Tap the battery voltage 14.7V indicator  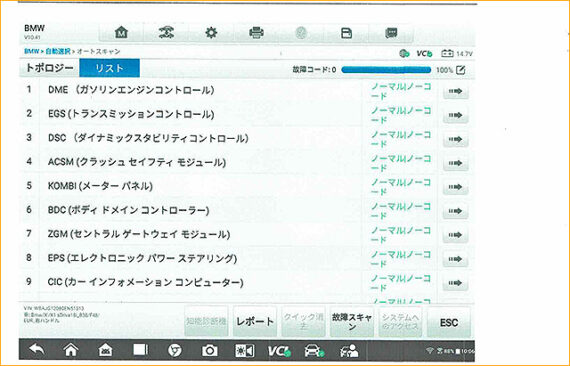click(x=457, y=53)
